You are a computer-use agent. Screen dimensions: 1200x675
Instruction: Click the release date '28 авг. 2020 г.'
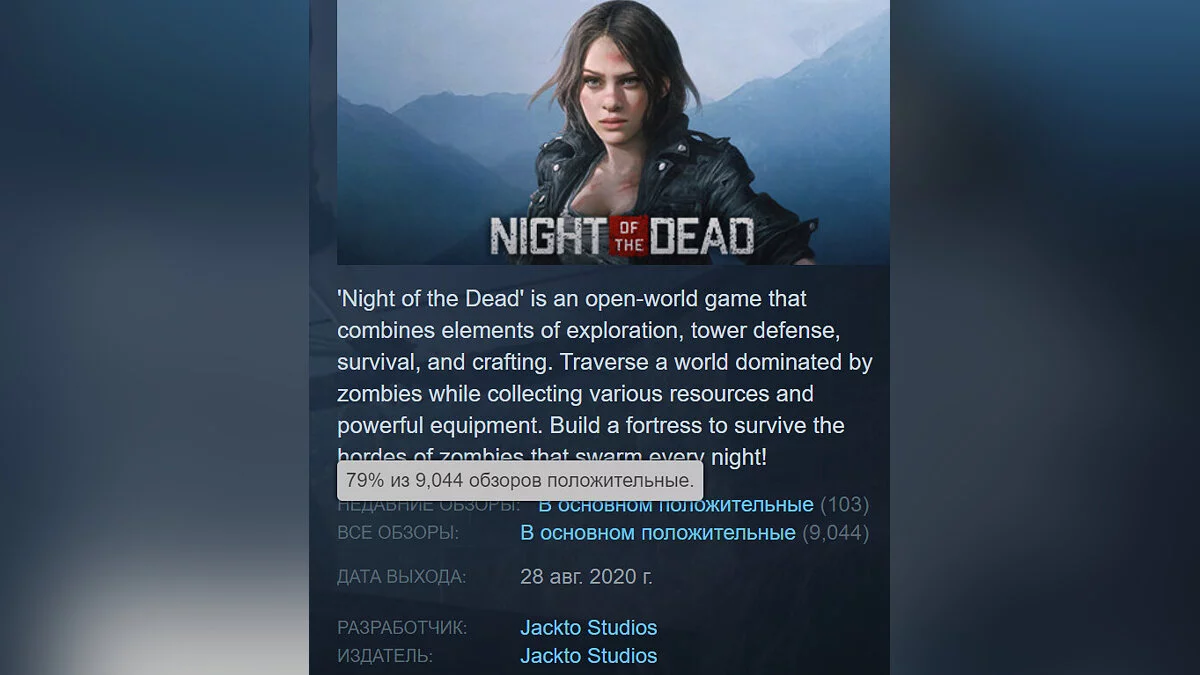click(587, 577)
